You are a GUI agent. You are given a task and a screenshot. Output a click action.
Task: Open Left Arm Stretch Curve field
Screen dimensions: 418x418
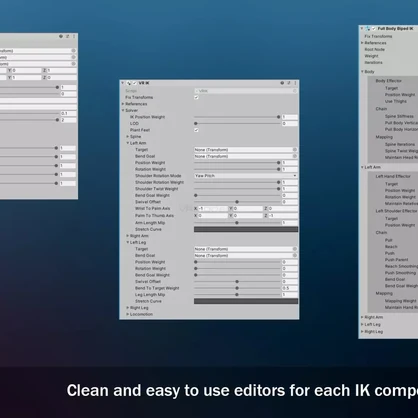[x=246, y=229]
